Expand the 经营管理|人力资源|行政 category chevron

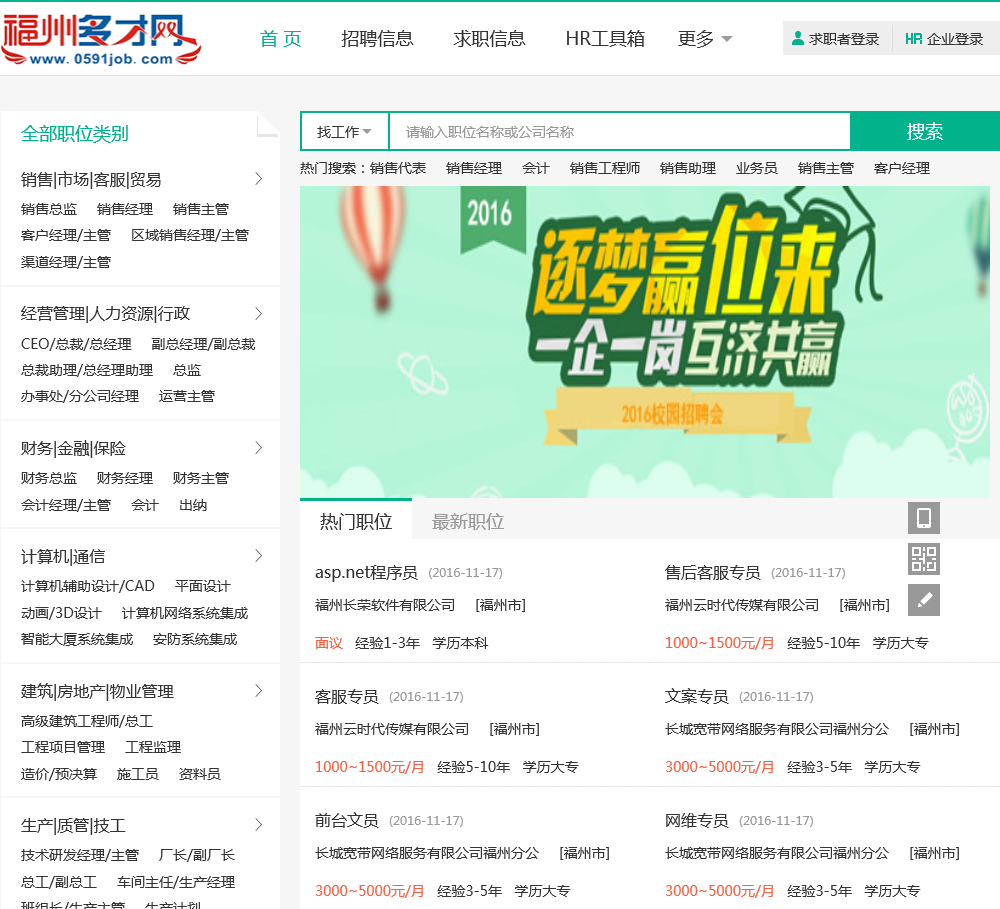click(x=258, y=313)
